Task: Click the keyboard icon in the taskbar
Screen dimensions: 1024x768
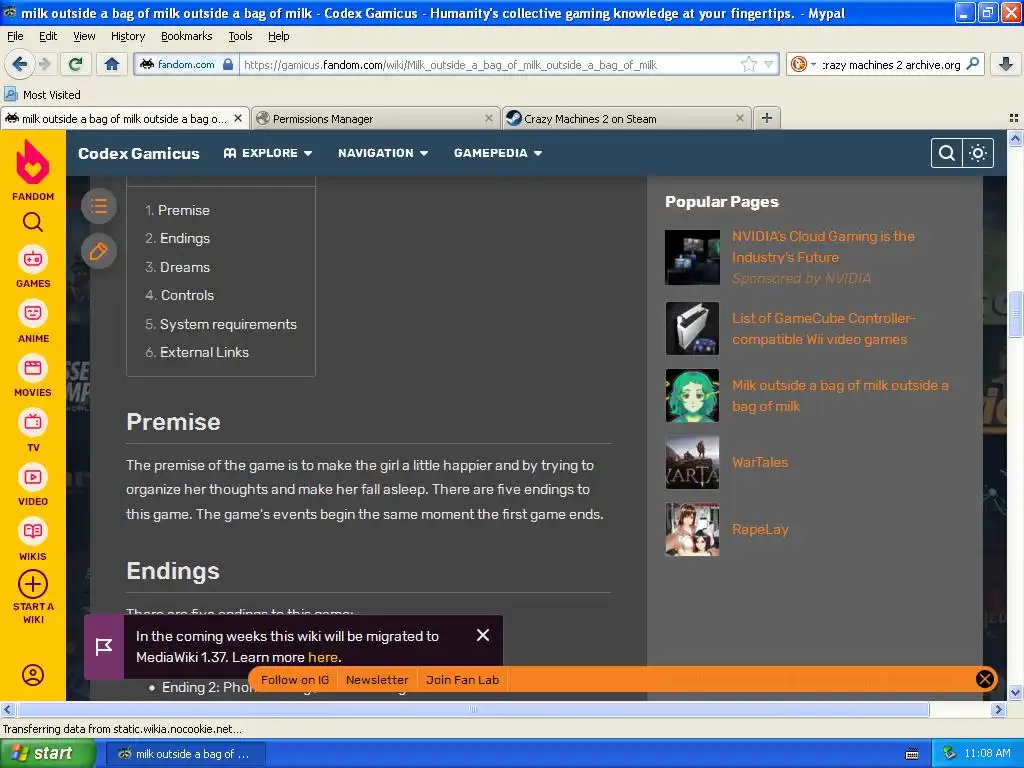Action: (912, 754)
